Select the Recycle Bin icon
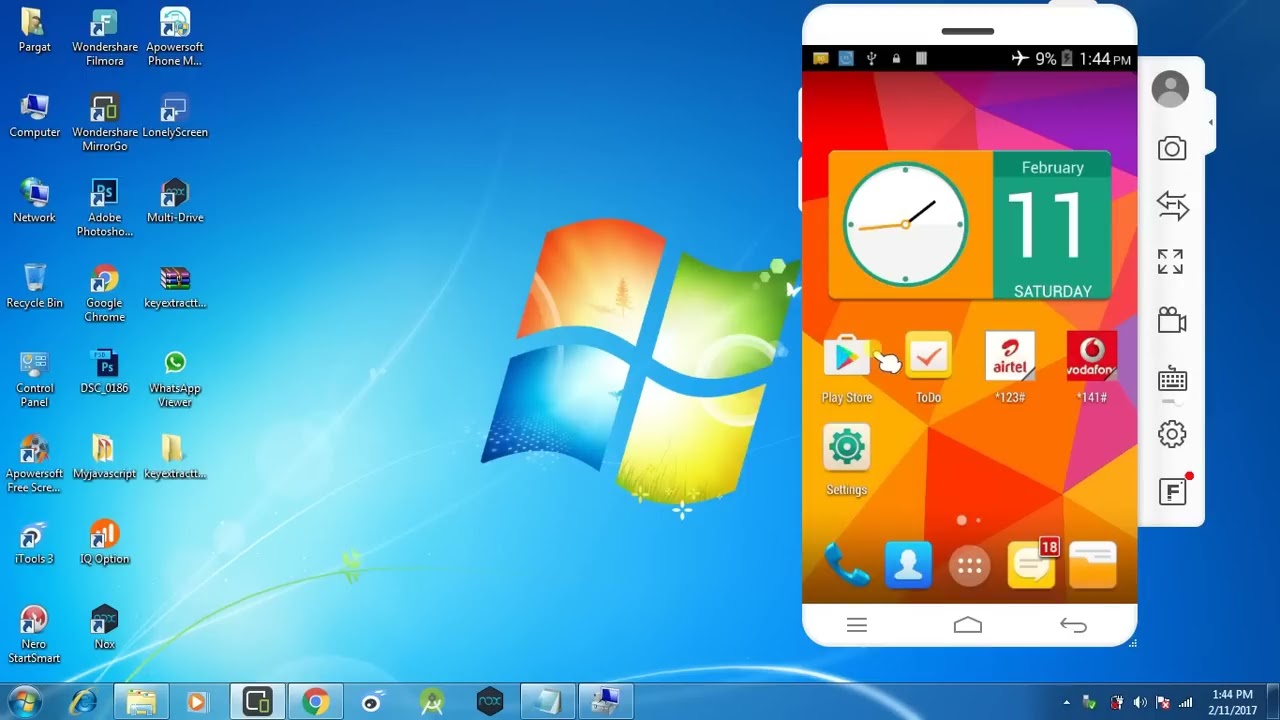Viewport: 1280px width, 720px height. 34,286
